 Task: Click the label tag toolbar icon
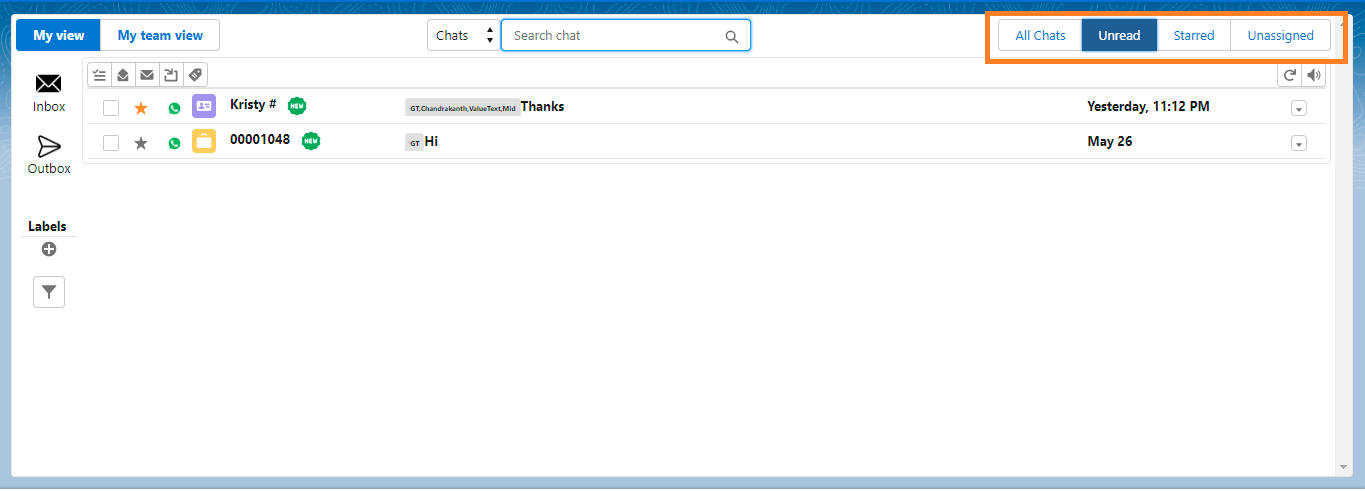[195, 75]
